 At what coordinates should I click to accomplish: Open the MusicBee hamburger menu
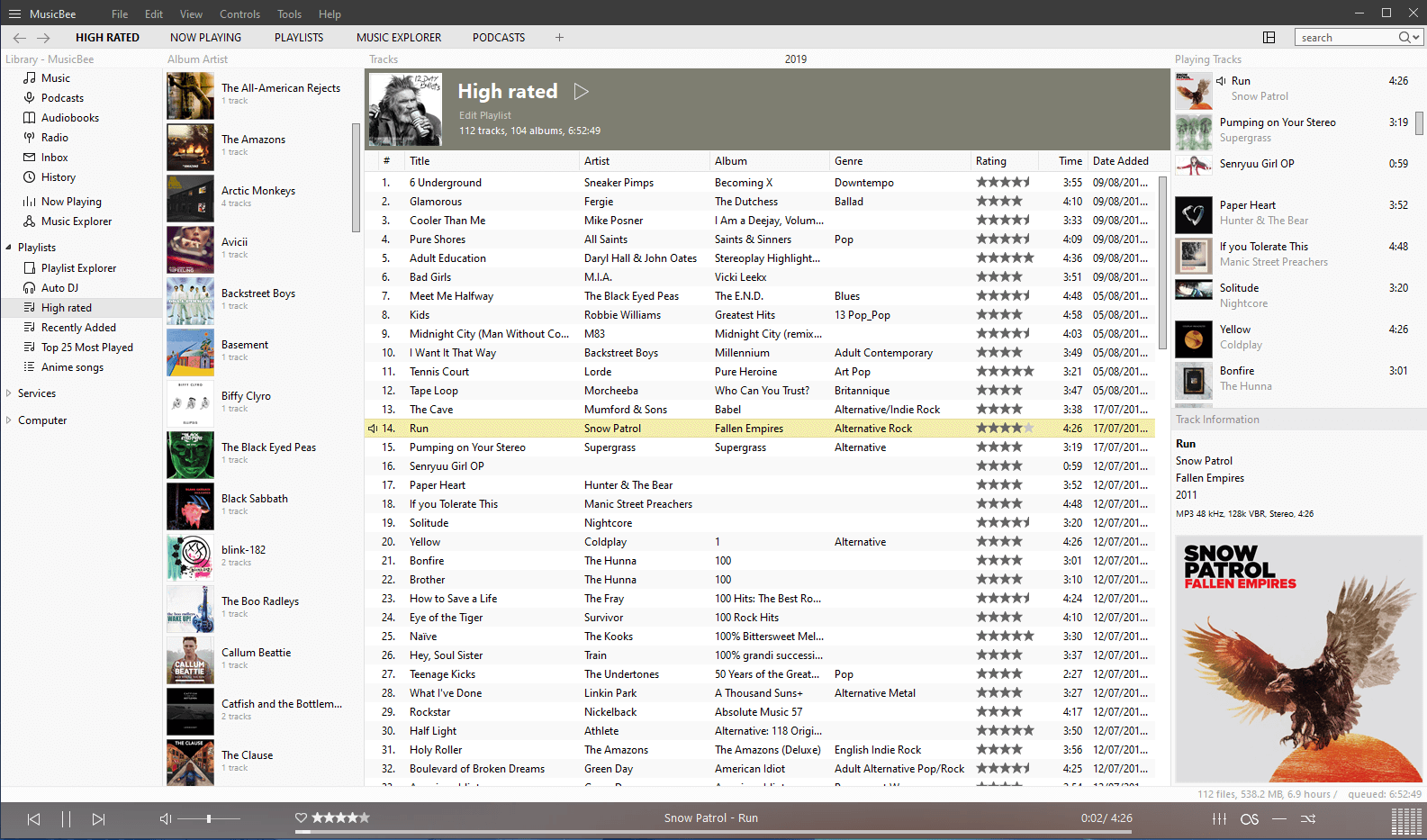pos(14,14)
